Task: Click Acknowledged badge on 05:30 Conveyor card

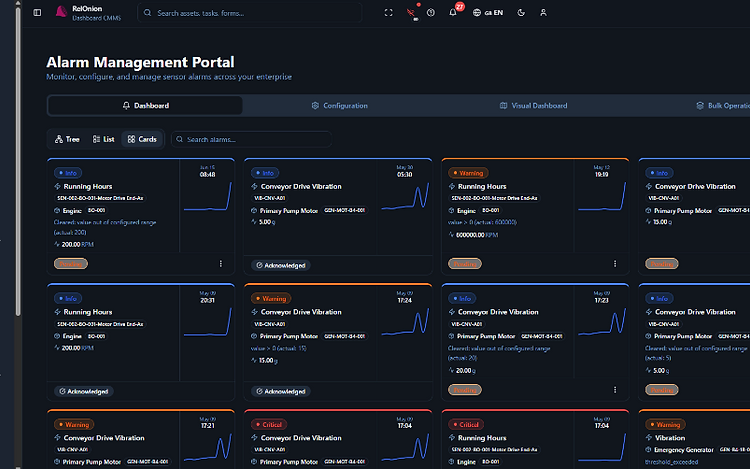Action: pos(281,265)
